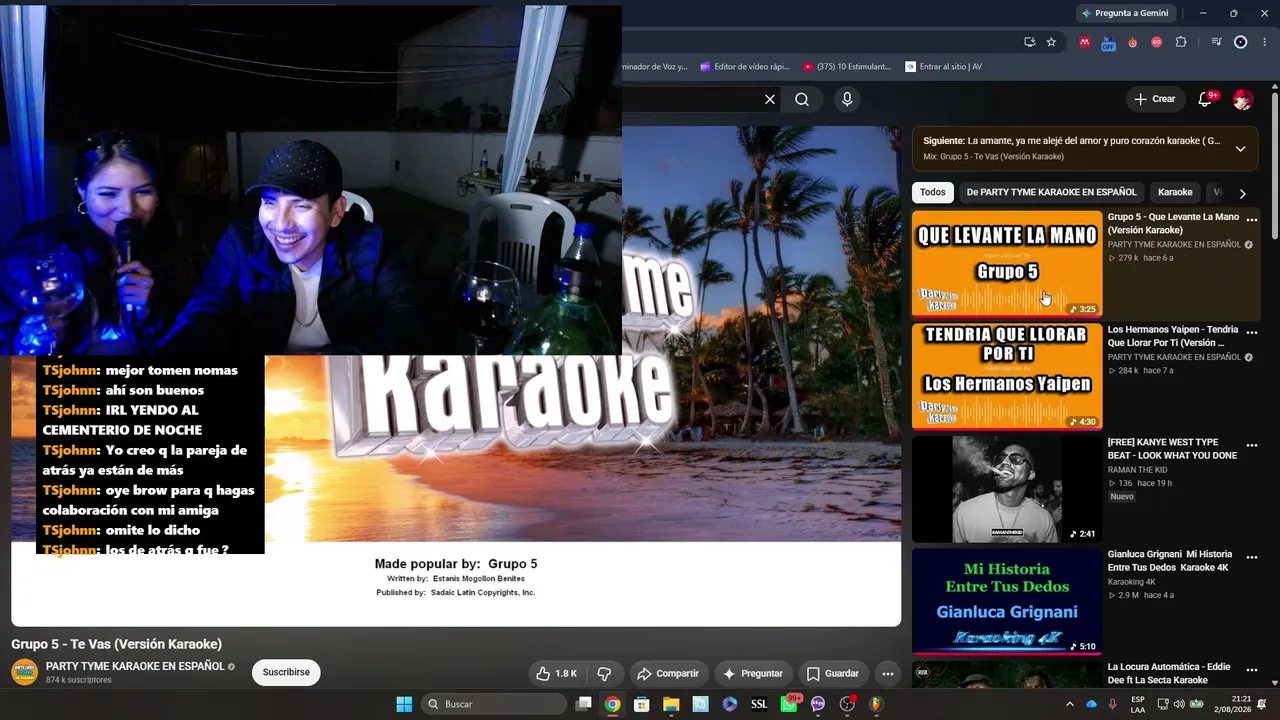Click the red M extension icon
Viewport: 1280px width, 720px height.
click(x=1084, y=42)
